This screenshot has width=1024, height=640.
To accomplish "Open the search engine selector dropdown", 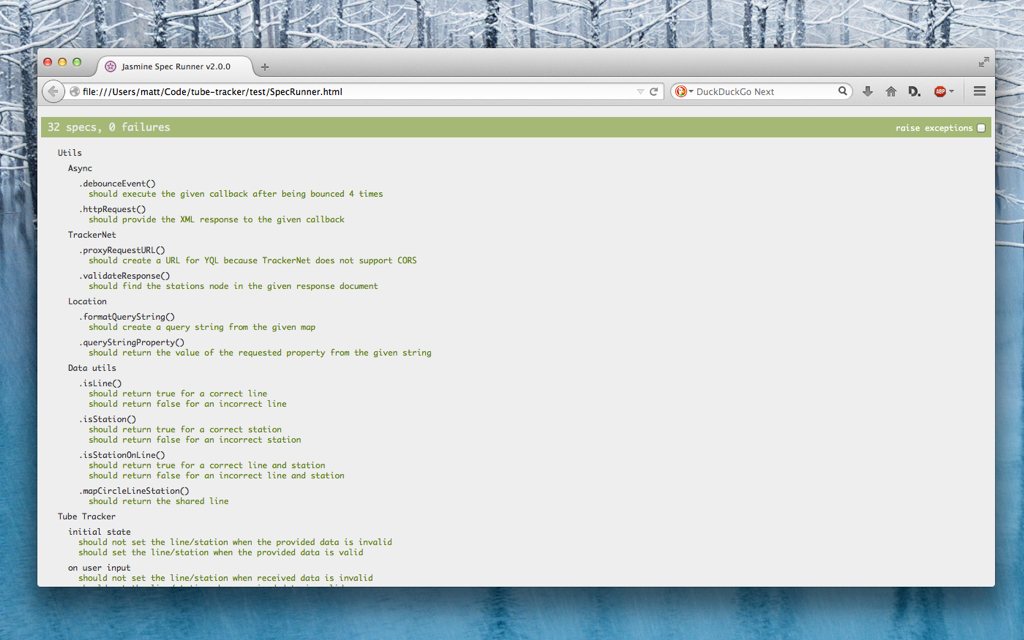I will 684,91.
